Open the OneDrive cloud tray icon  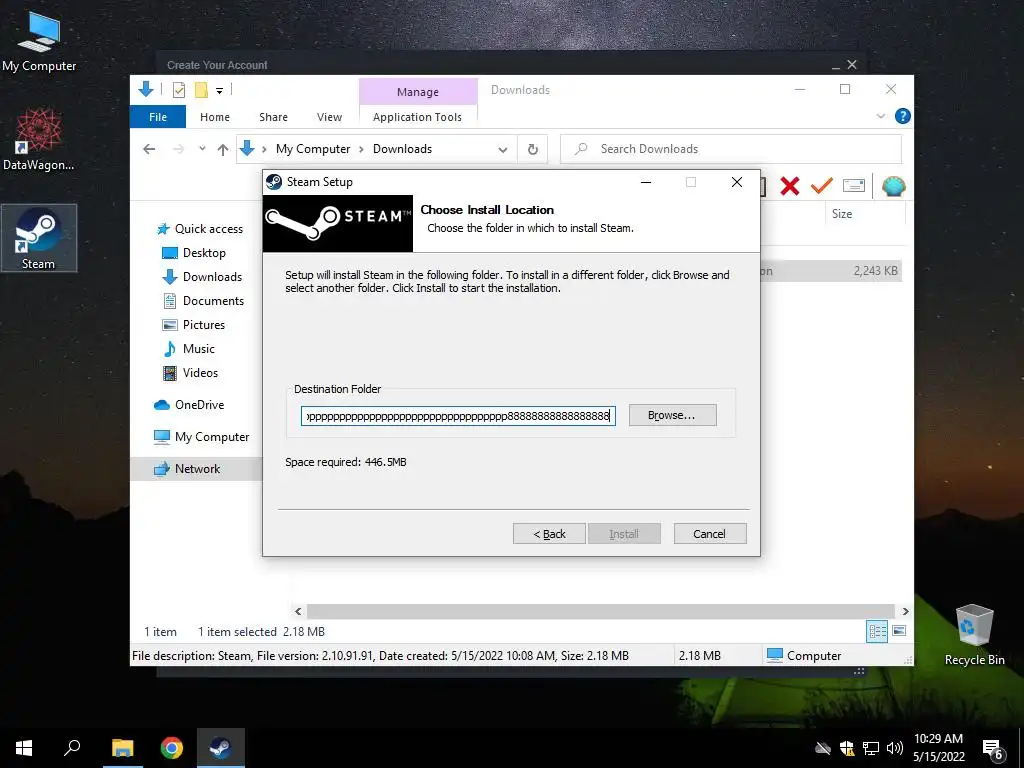823,748
